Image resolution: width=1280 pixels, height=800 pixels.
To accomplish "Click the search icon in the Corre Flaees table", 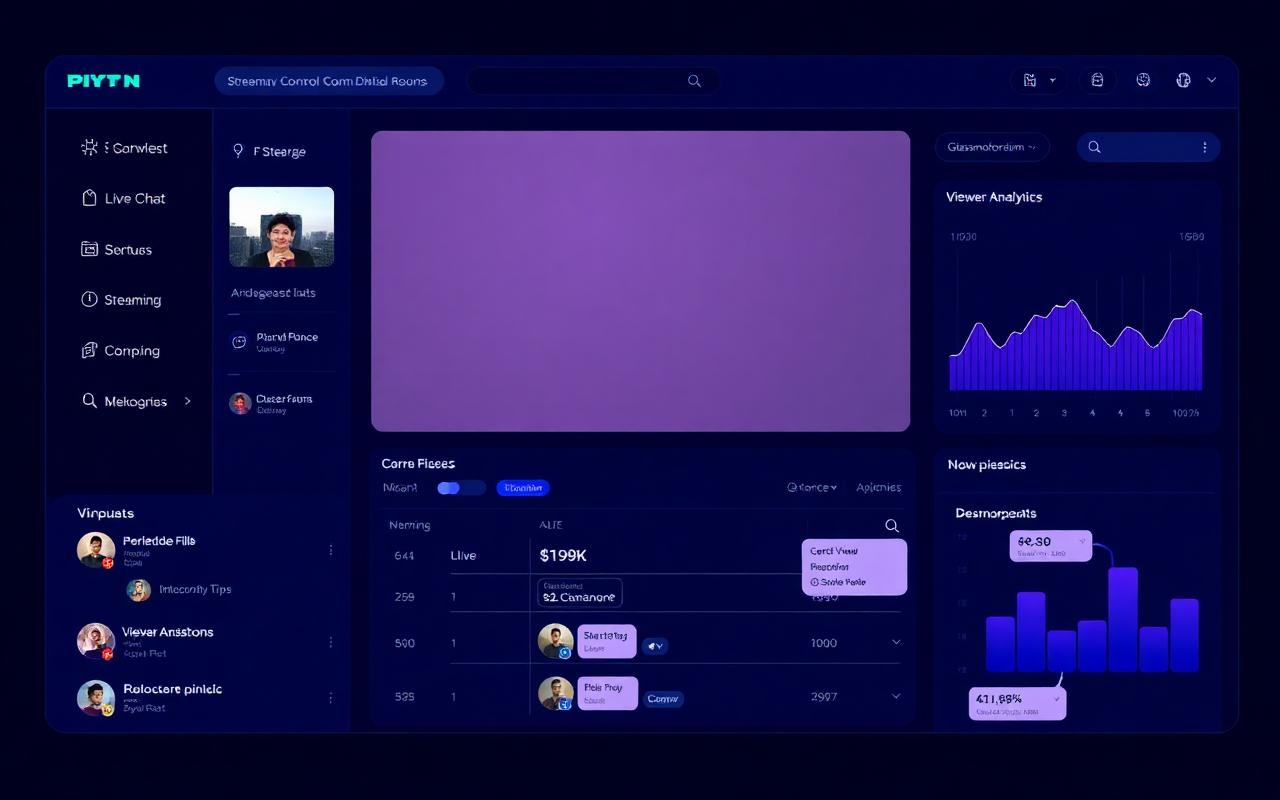I will tap(892, 526).
